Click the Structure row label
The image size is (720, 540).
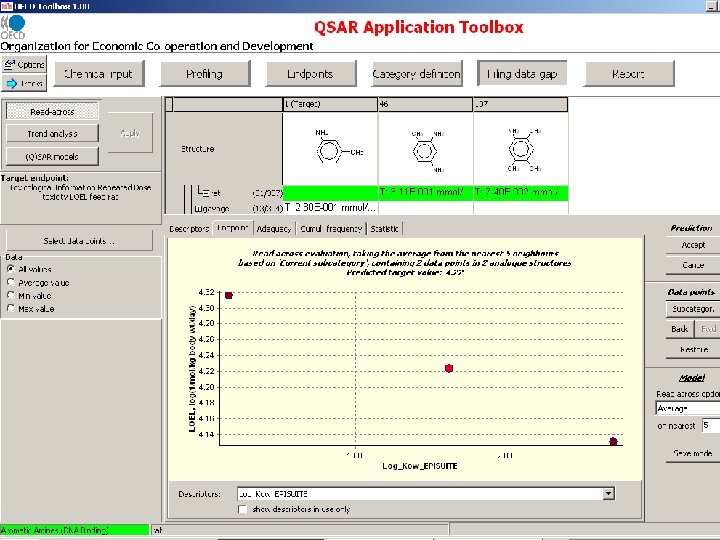tap(197, 149)
